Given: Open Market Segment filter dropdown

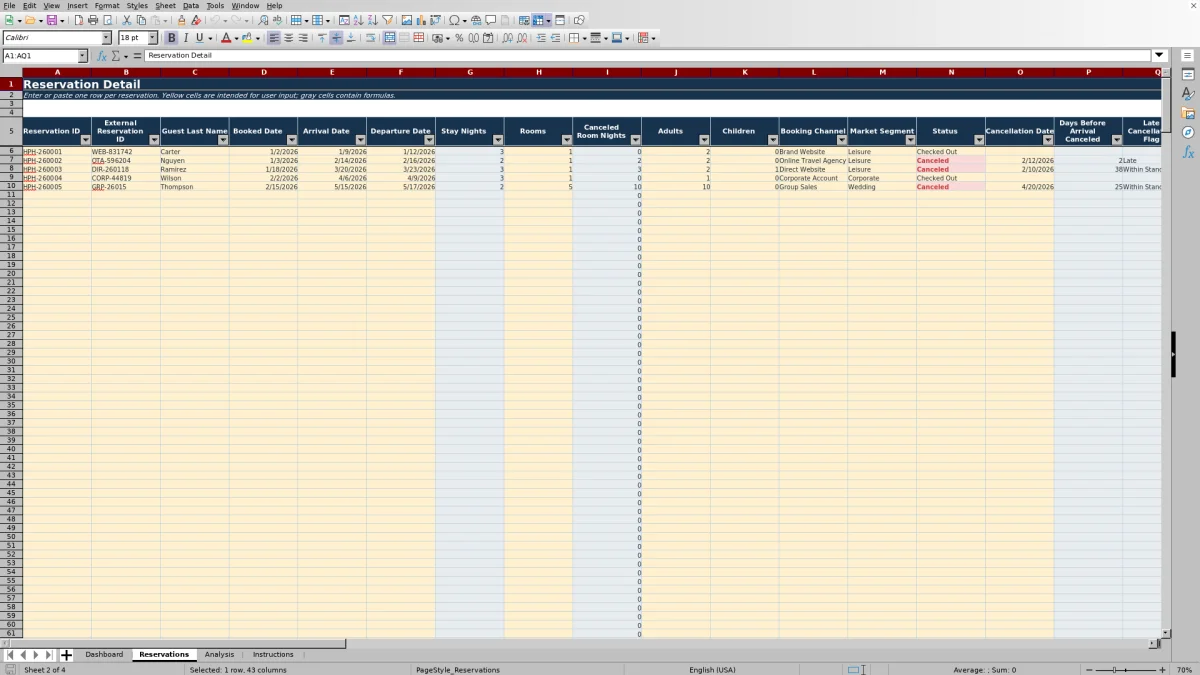Looking at the screenshot, I should tap(910, 140).
